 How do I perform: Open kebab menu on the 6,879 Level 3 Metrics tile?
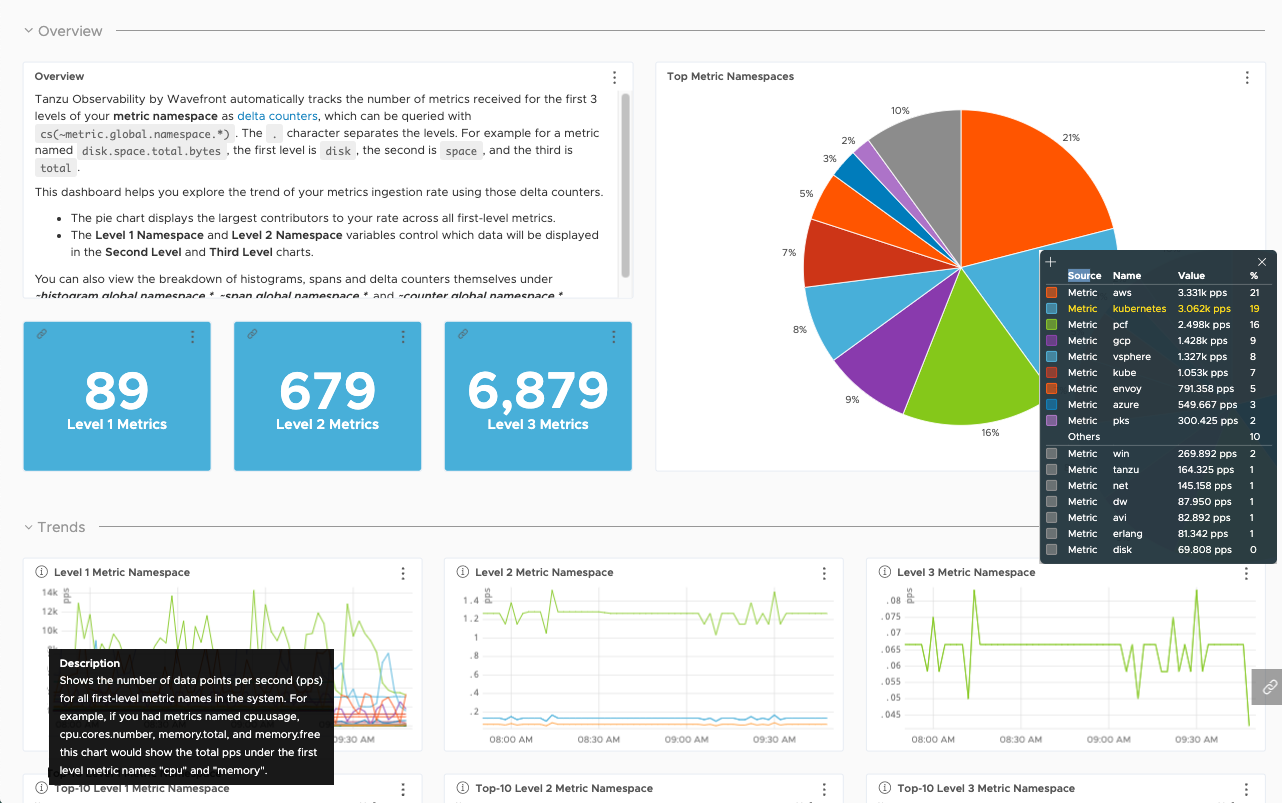point(615,337)
